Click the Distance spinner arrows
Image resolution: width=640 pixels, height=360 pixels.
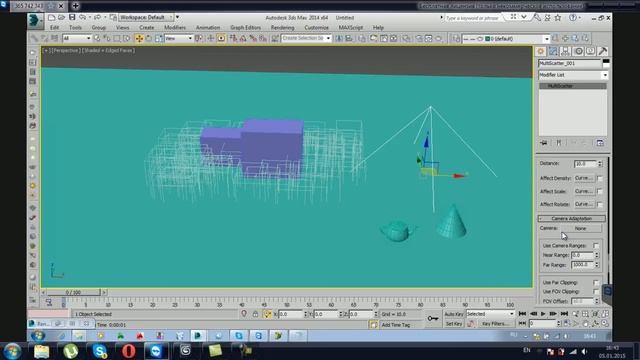tap(600, 164)
